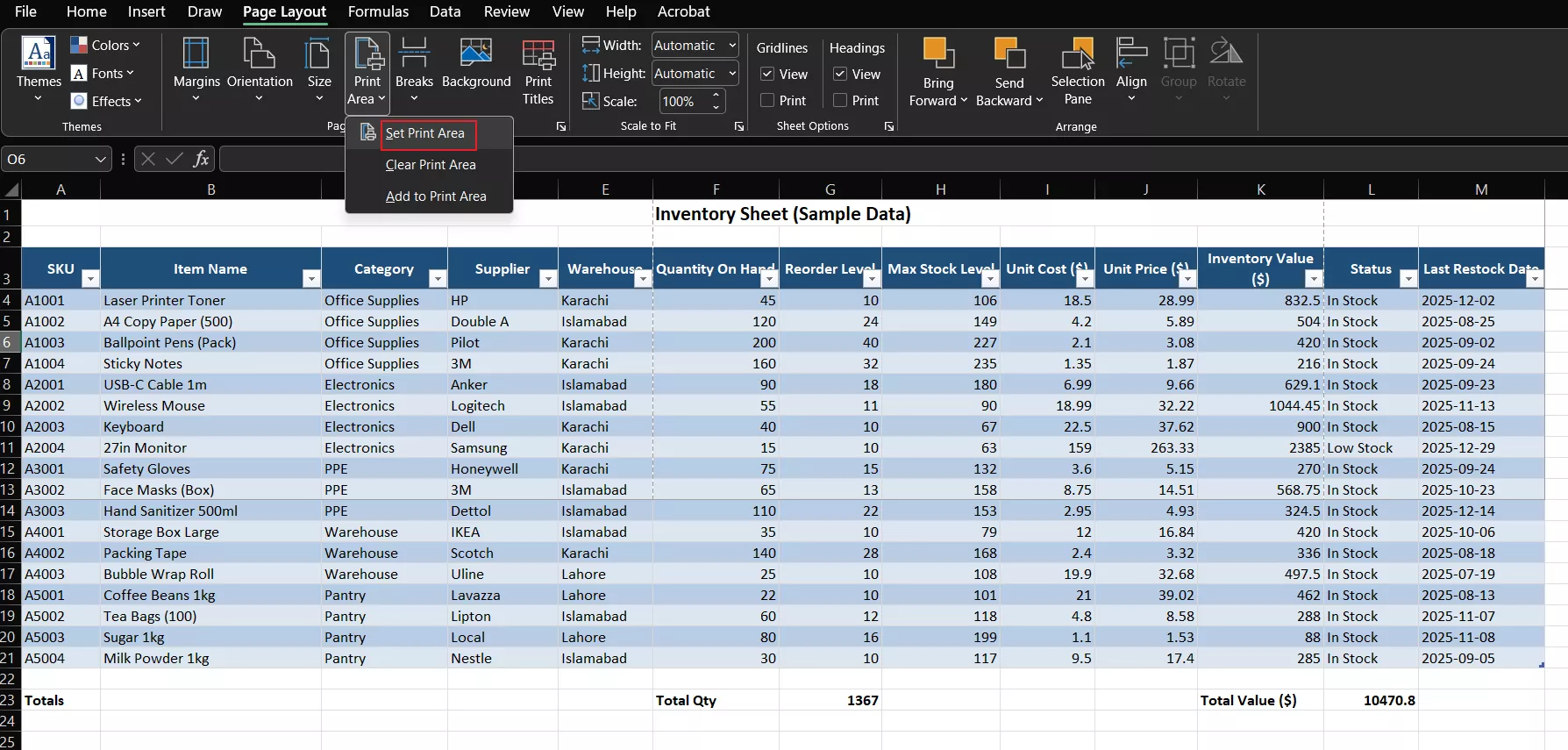
Task: Click the Orientation icon
Action: click(x=260, y=54)
